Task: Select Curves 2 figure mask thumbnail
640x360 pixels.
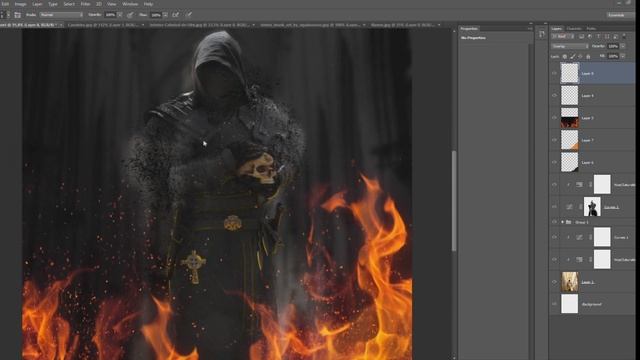Action: click(x=592, y=207)
